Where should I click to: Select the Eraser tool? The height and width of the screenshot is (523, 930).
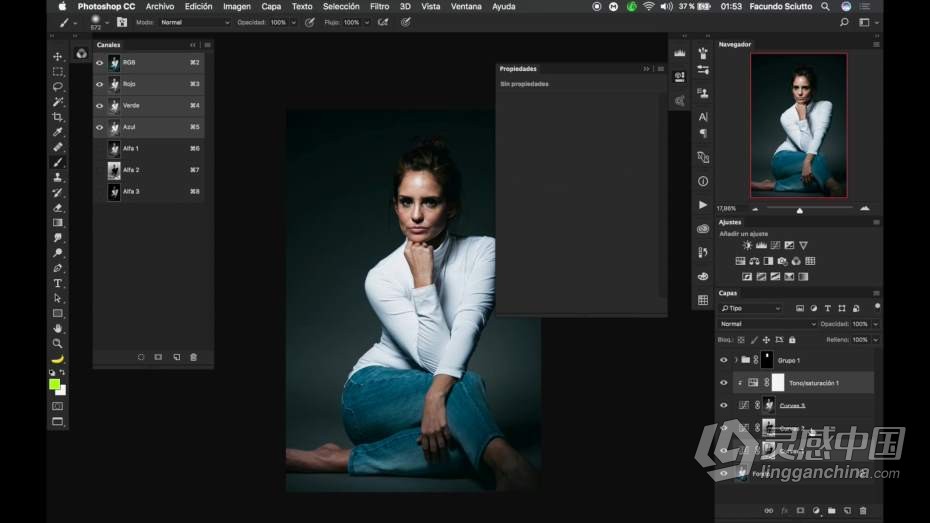(58, 208)
